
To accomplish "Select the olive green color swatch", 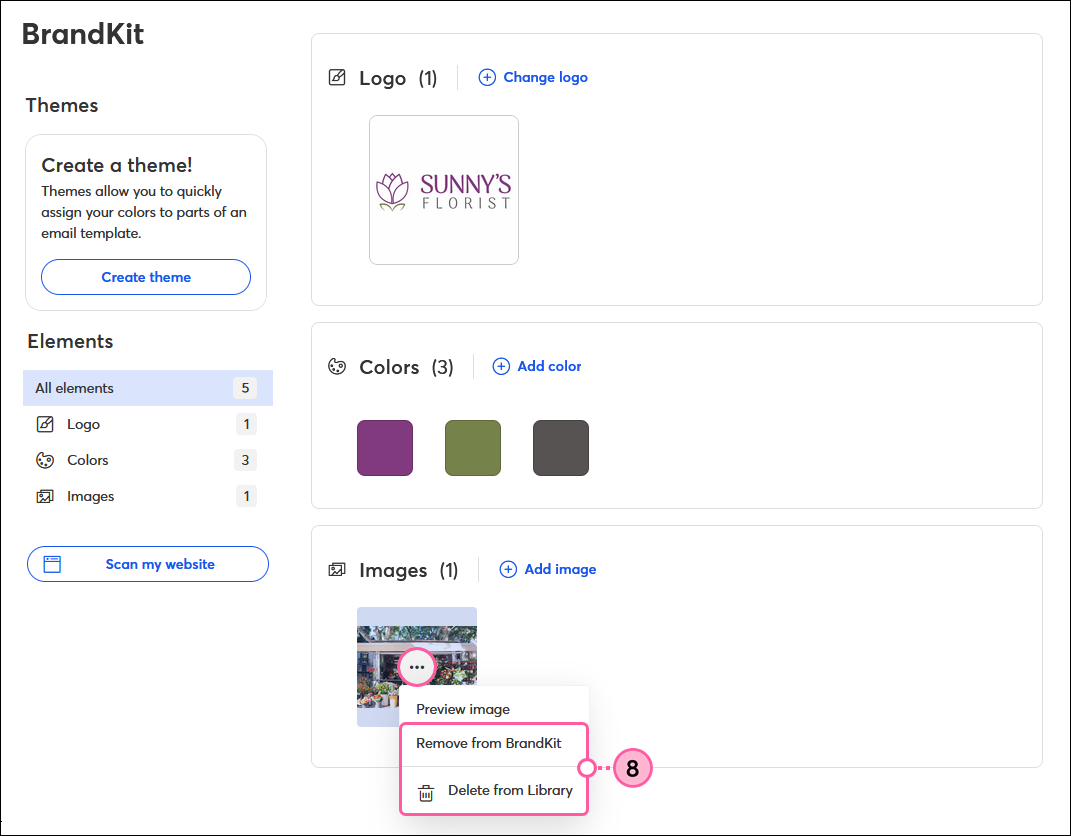I will pos(473,448).
